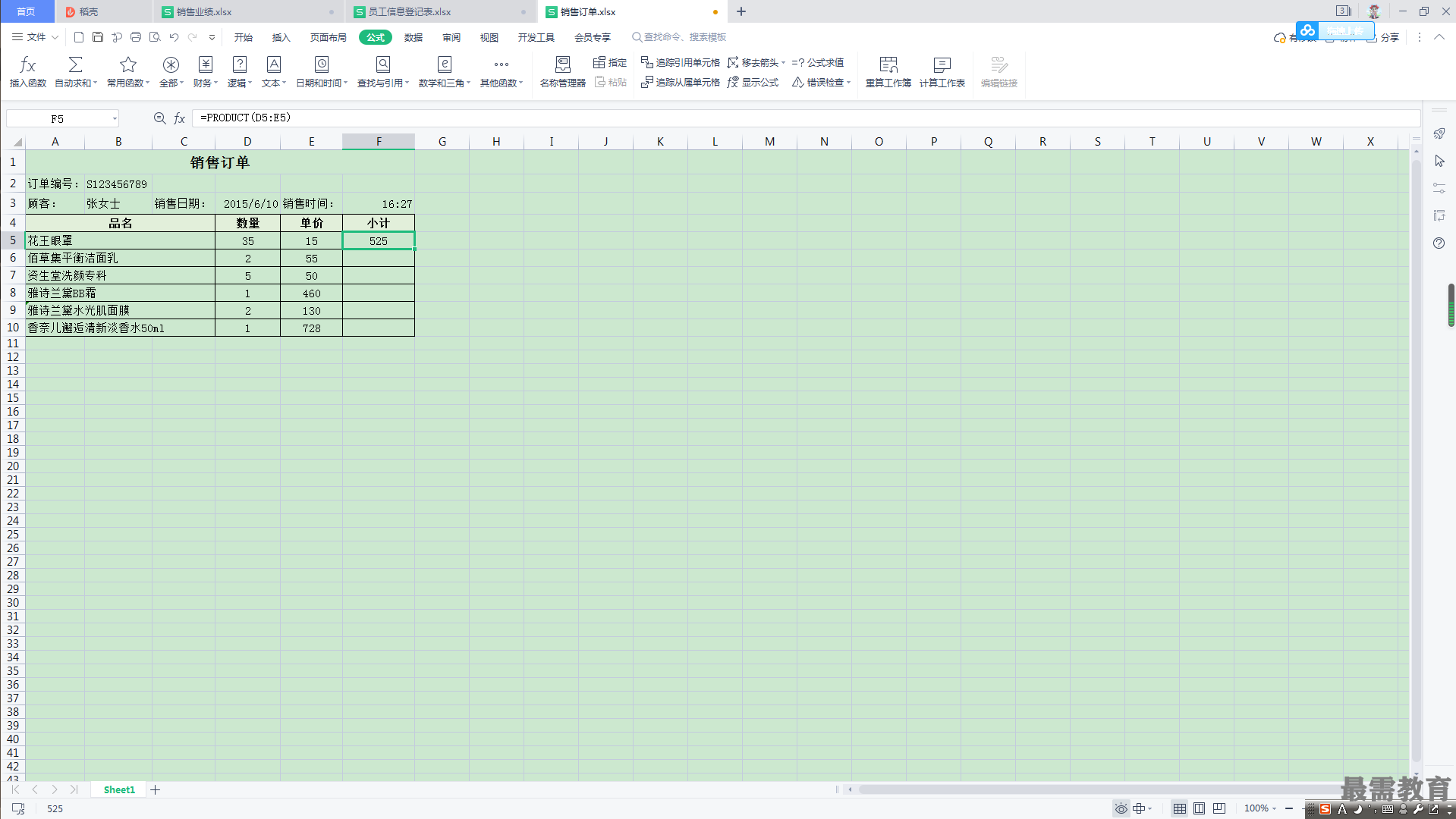The width and height of the screenshot is (1456, 819).
Task: Switch to Page Layout view in status bar
Action: tap(1199, 808)
